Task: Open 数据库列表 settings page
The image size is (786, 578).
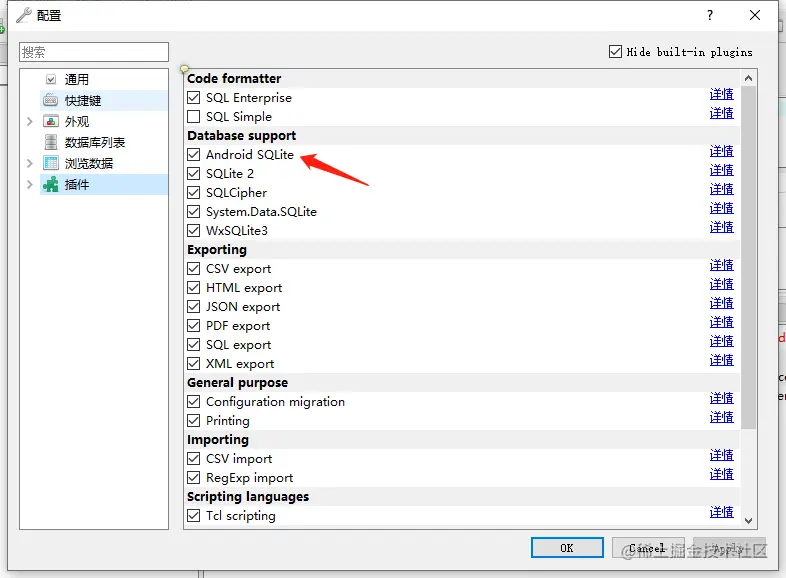Action: point(95,142)
